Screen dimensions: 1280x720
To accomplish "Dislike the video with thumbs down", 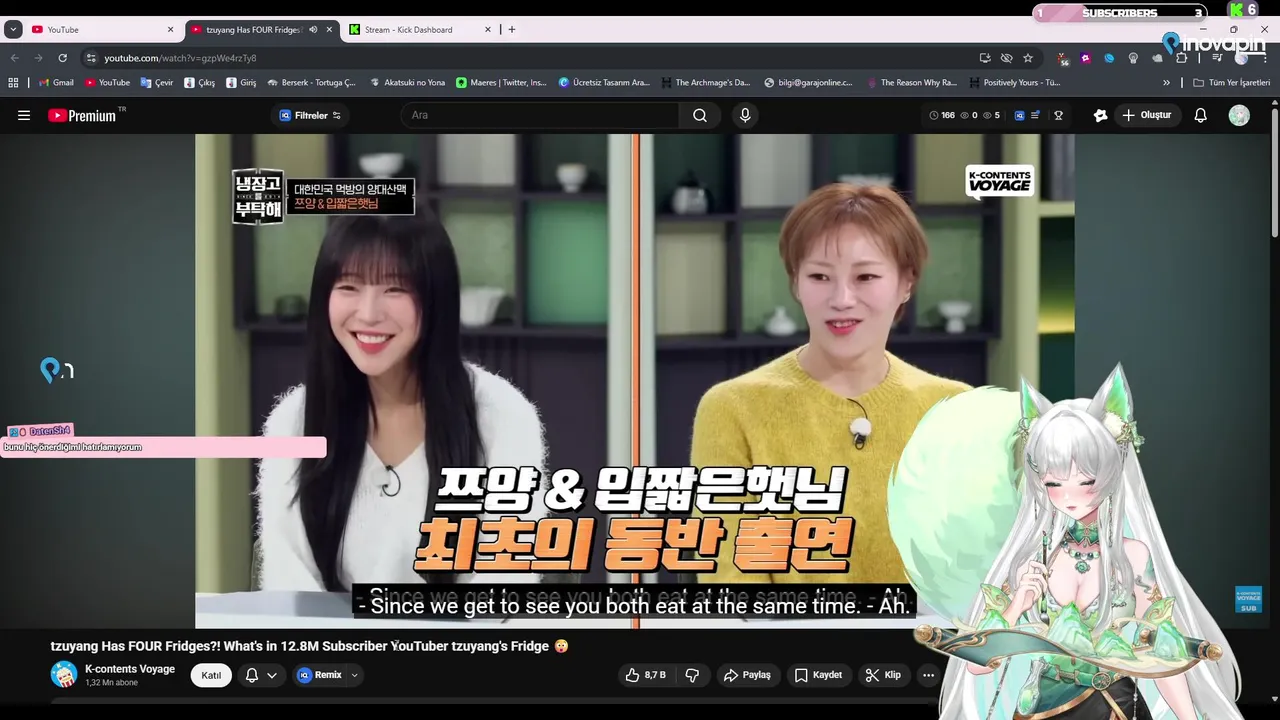I will tap(692, 675).
